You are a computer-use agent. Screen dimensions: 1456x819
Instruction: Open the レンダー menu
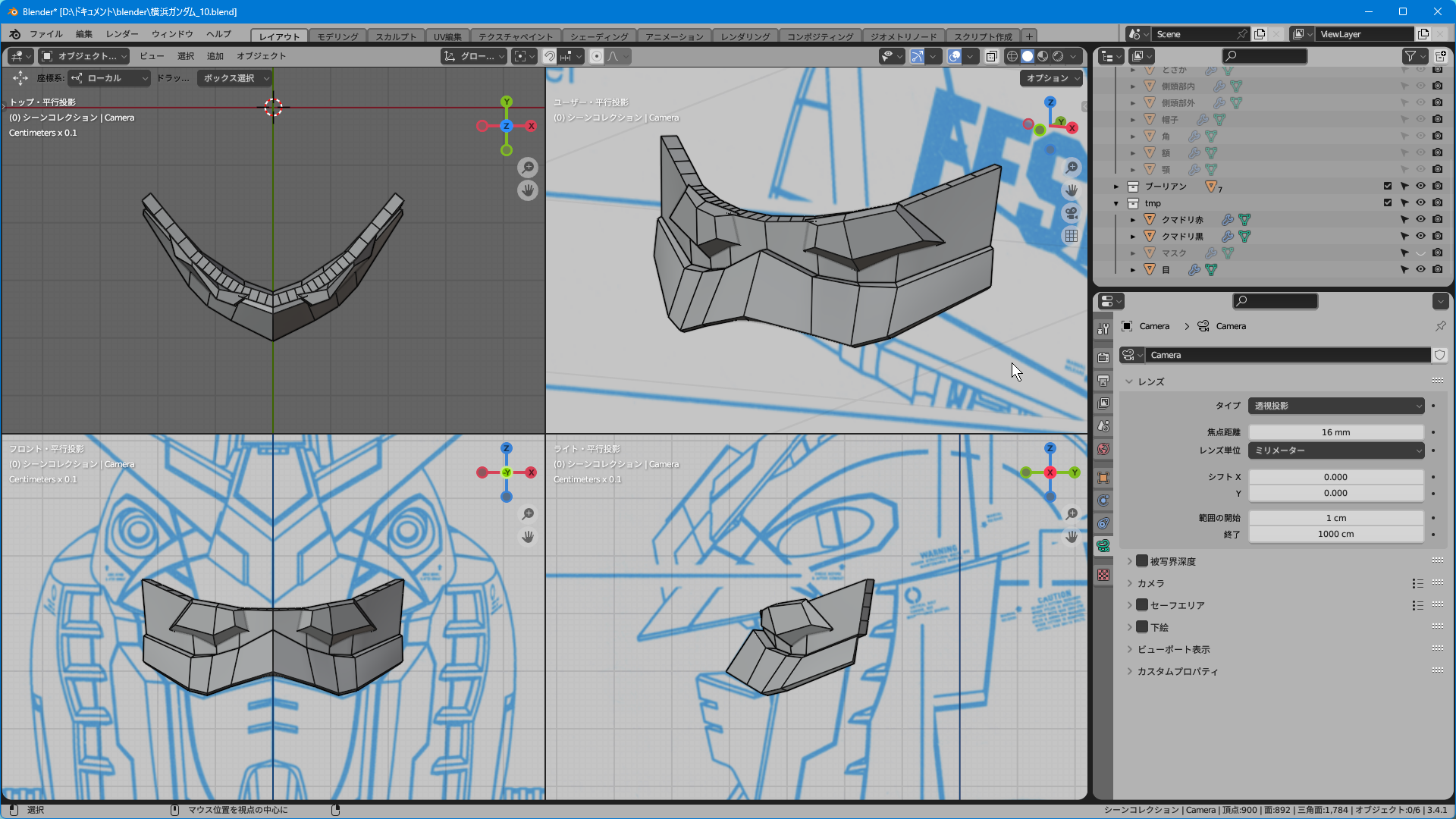click(x=122, y=34)
